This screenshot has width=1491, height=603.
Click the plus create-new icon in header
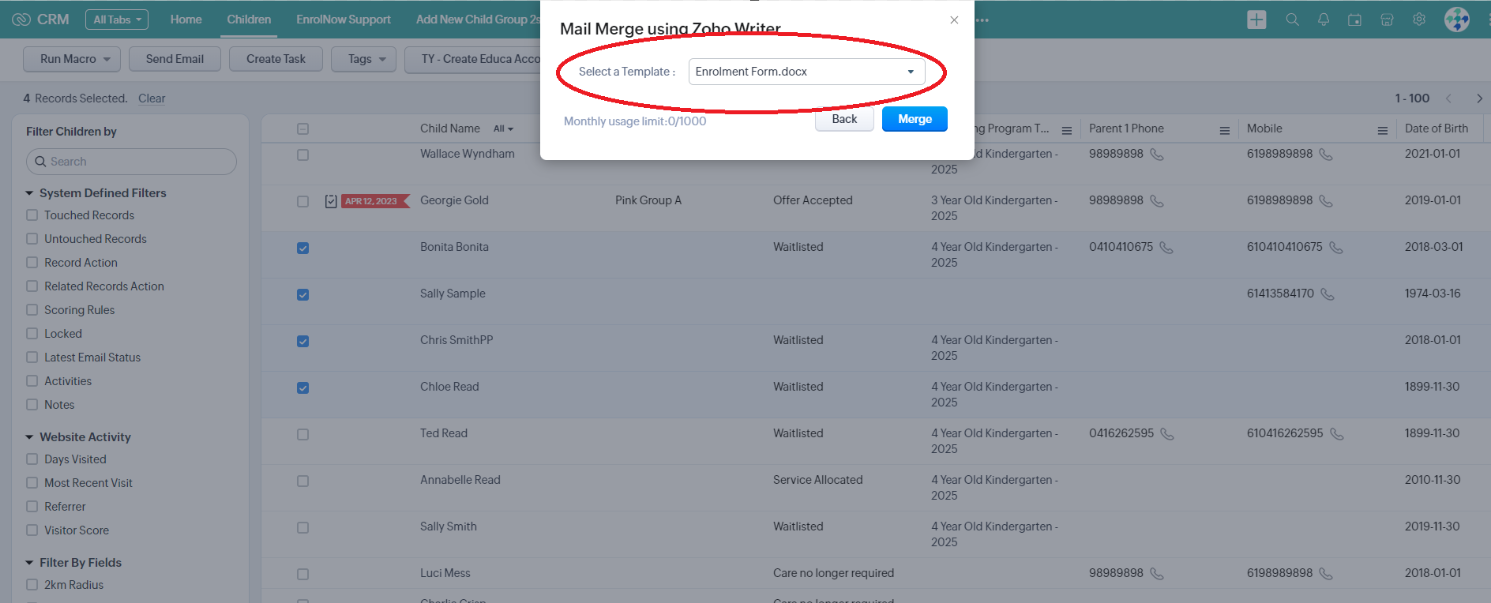point(1257,19)
